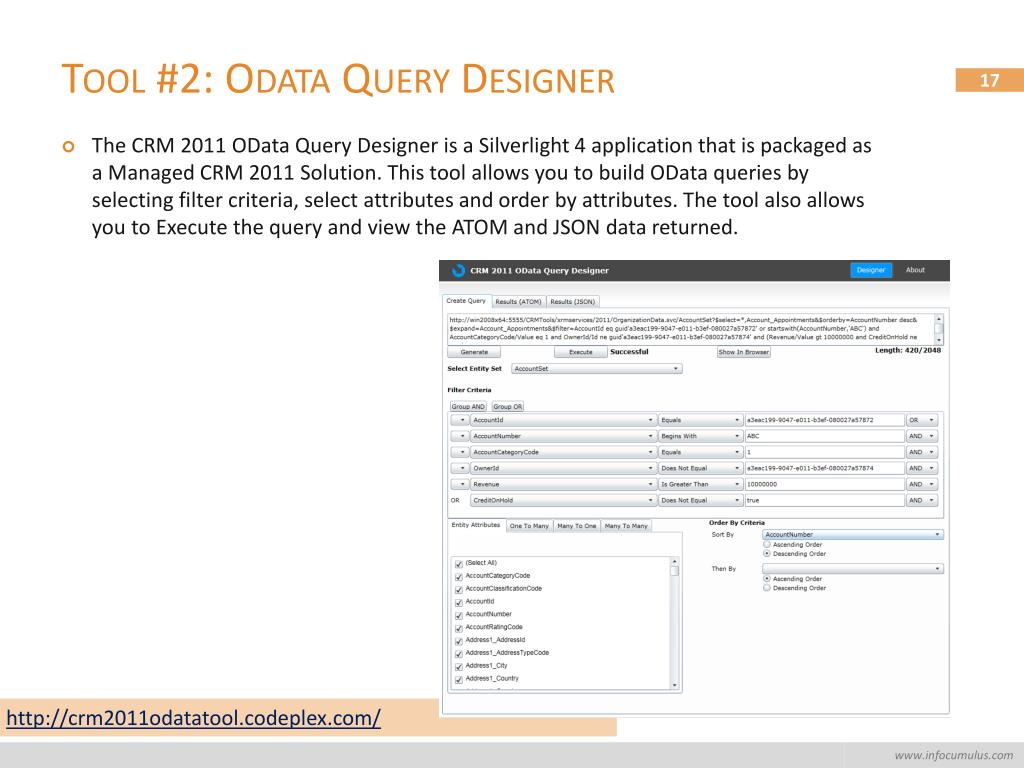Click the Group OR button

[507, 406]
